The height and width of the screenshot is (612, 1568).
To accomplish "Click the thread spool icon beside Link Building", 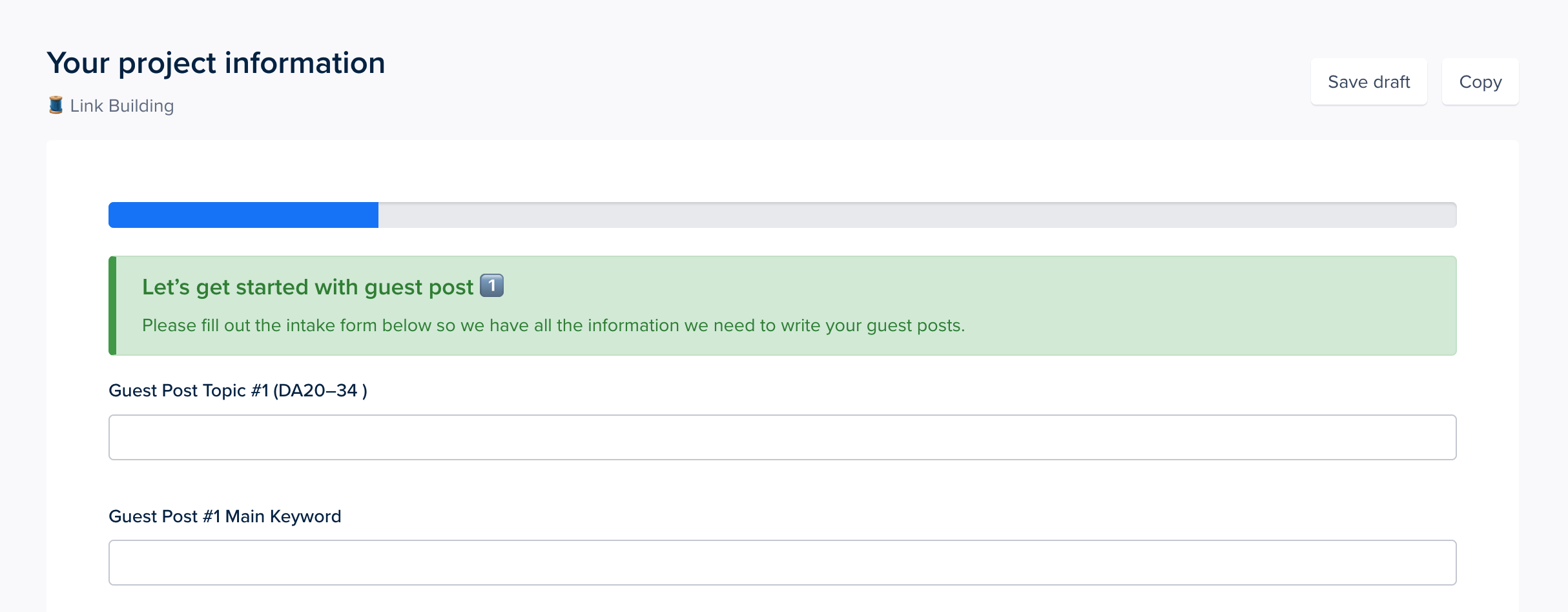I will point(56,105).
